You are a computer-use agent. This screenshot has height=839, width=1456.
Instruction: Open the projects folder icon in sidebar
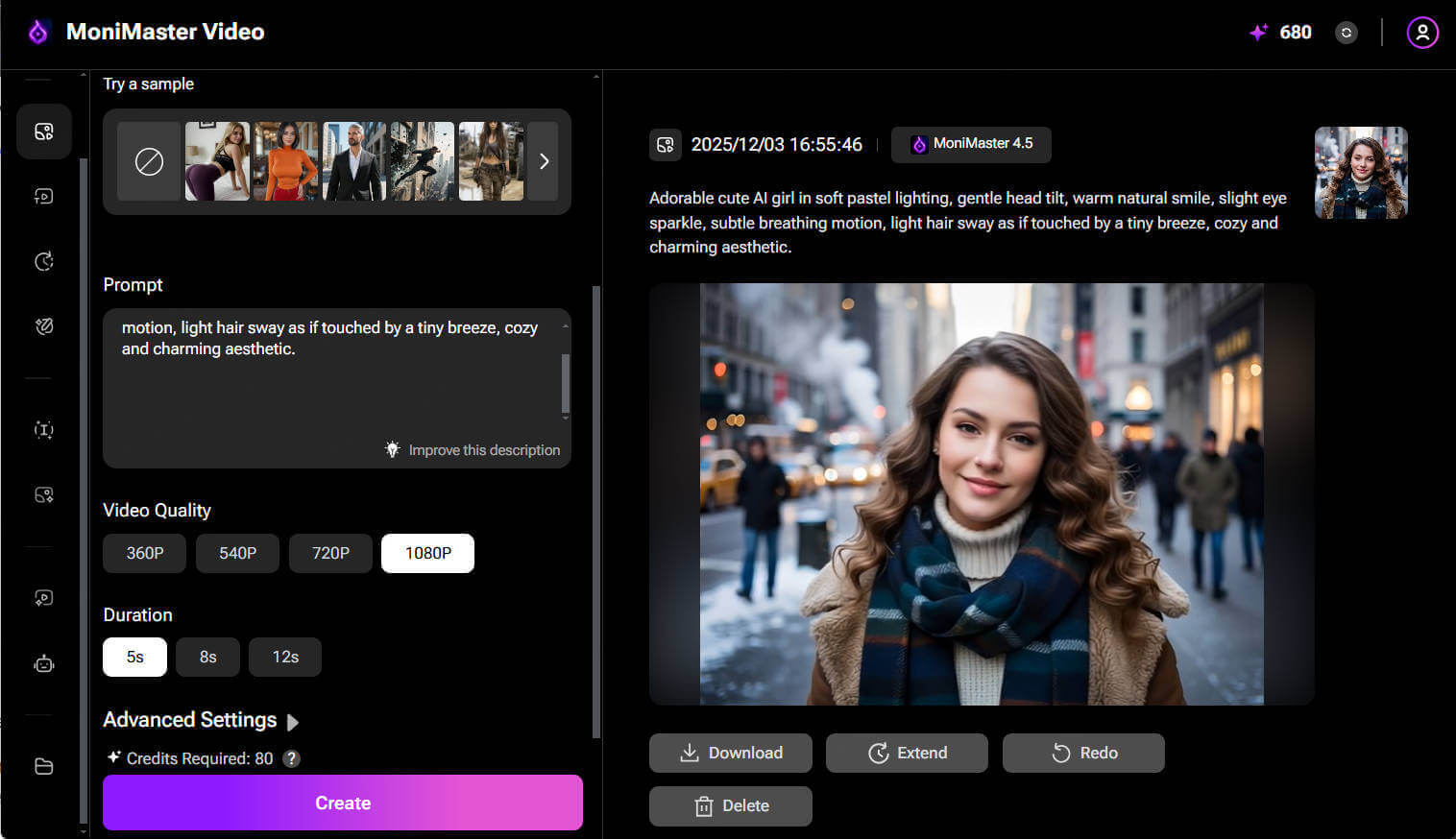[x=44, y=766]
